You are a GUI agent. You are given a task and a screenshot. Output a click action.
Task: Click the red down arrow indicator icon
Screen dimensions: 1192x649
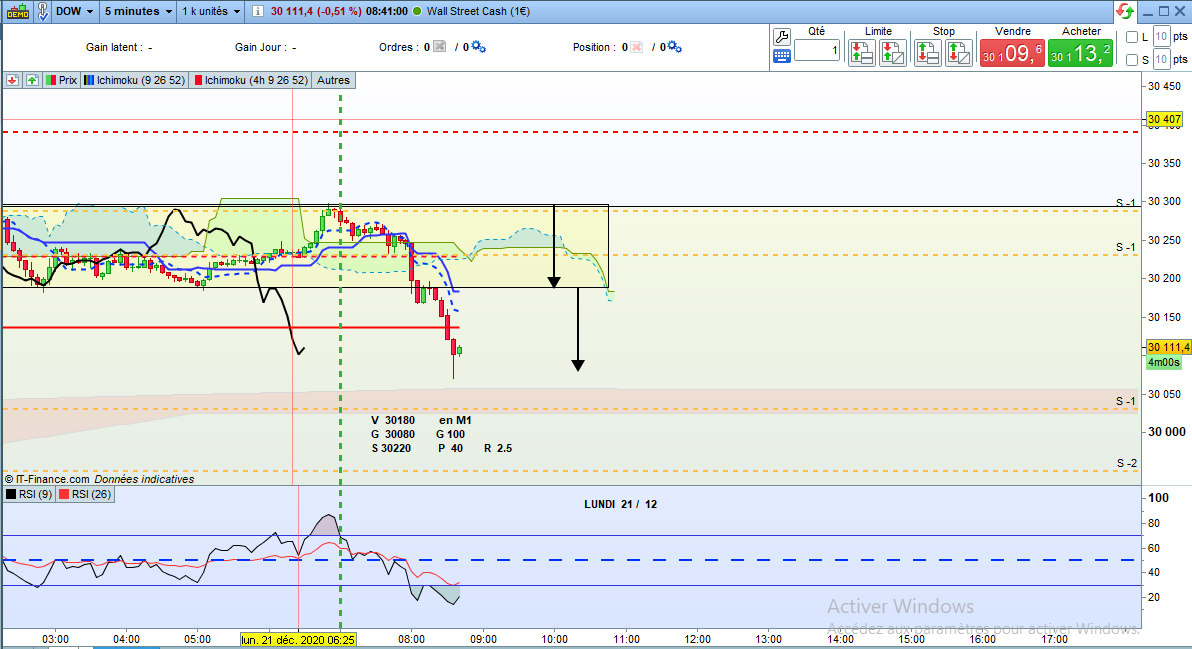point(12,81)
